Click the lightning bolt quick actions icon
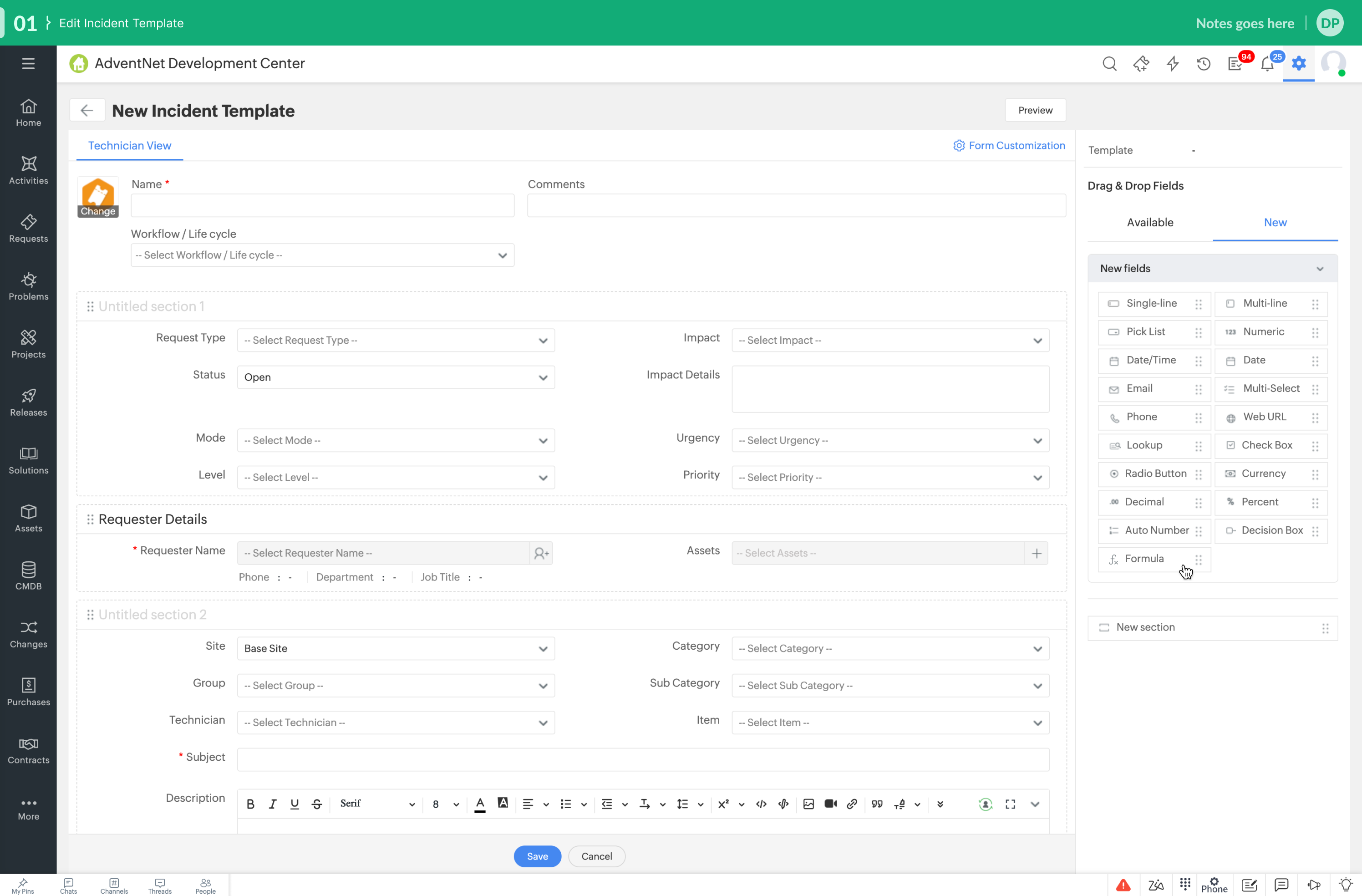Screen dimensions: 1362x896 click(1172, 64)
